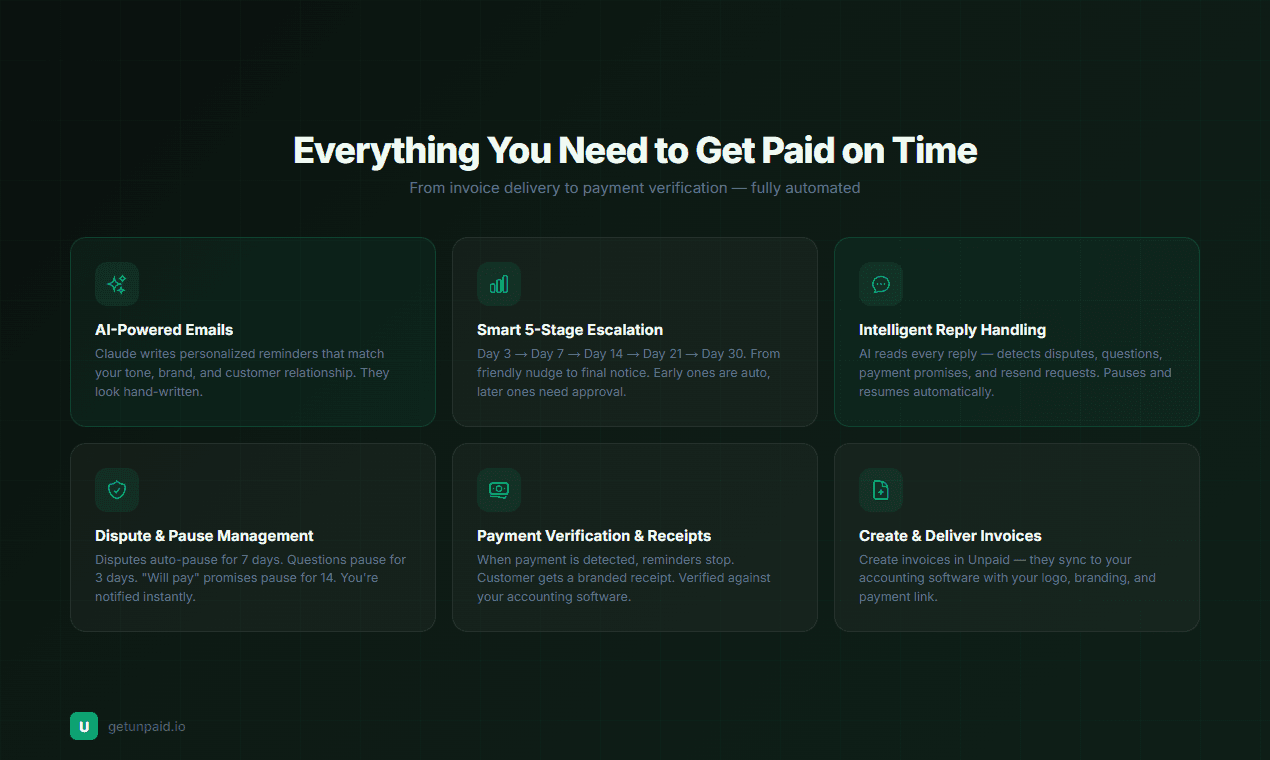
Task: Click the chat bubble reply handling icon
Action: coord(881,284)
